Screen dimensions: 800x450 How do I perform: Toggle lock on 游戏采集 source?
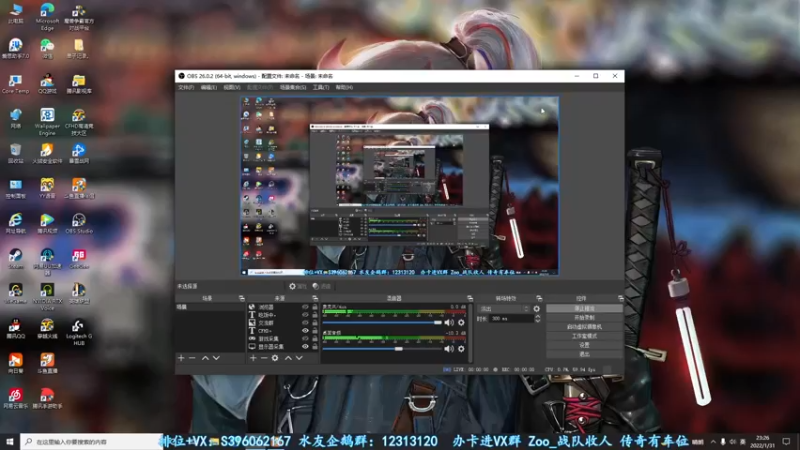pos(315,339)
